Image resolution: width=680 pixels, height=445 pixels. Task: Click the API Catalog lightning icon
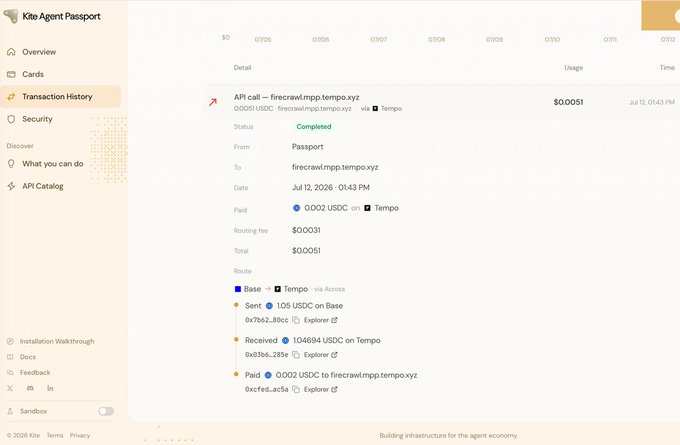pos(11,186)
